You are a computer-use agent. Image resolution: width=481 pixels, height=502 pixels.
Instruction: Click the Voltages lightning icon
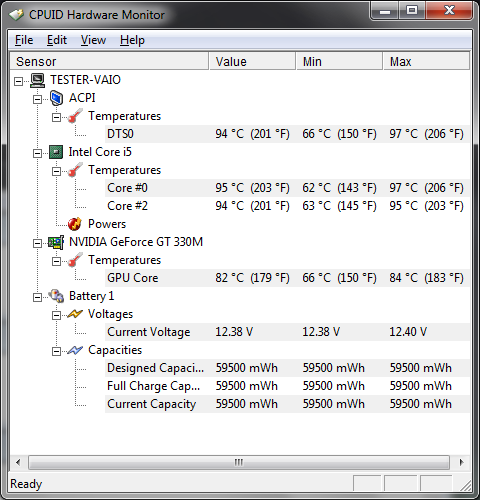click(75, 314)
